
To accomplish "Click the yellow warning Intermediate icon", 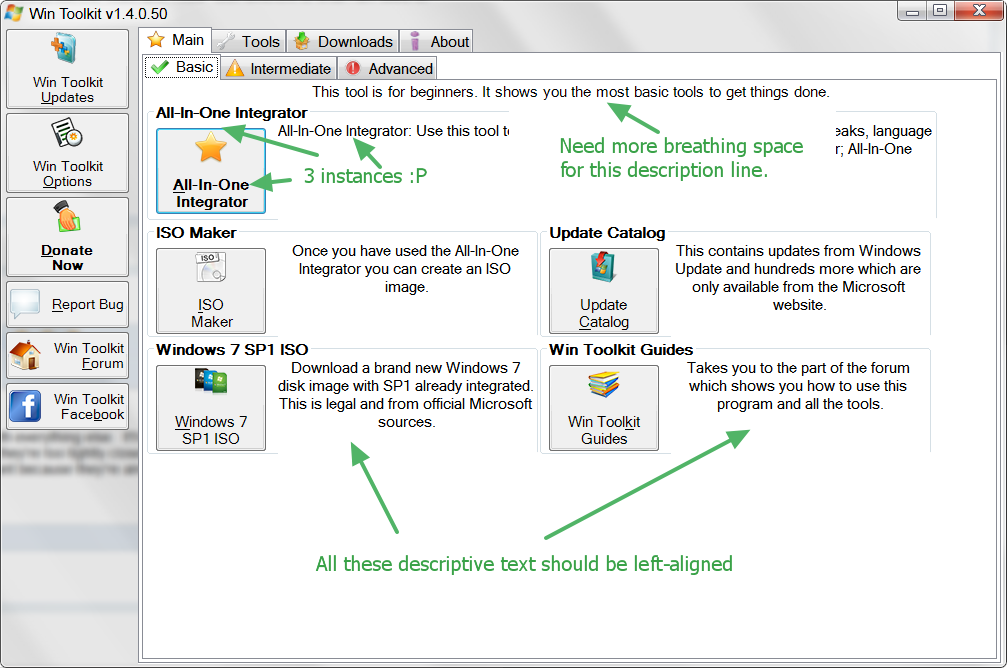I will (235, 68).
